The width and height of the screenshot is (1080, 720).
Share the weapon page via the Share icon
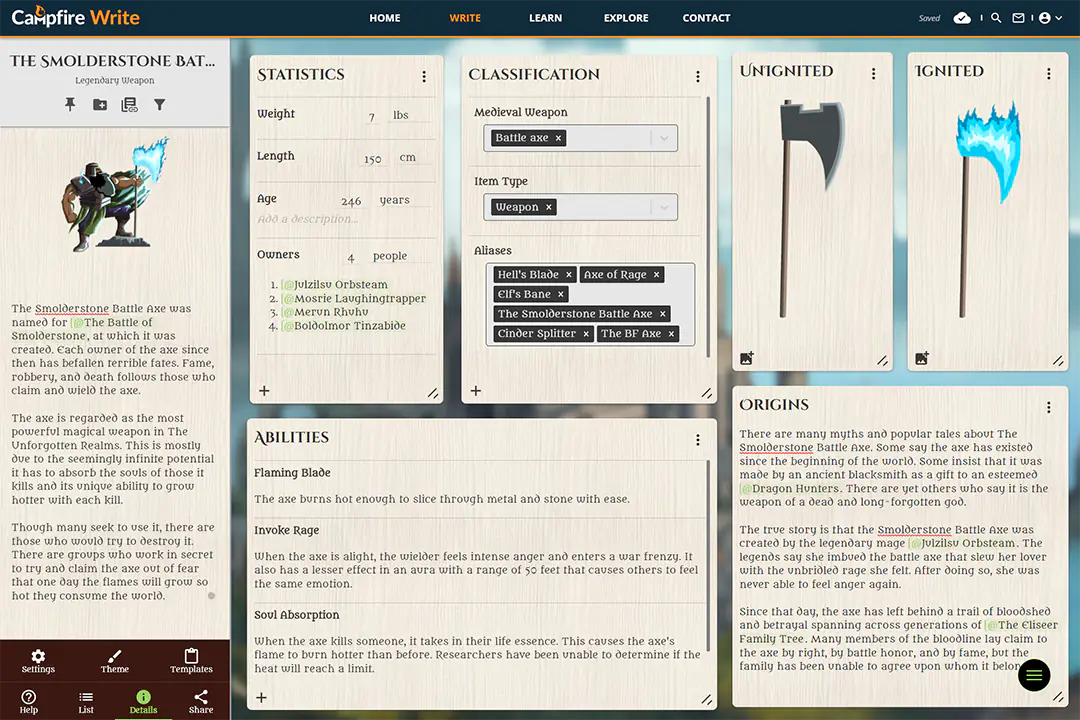[200, 700]
